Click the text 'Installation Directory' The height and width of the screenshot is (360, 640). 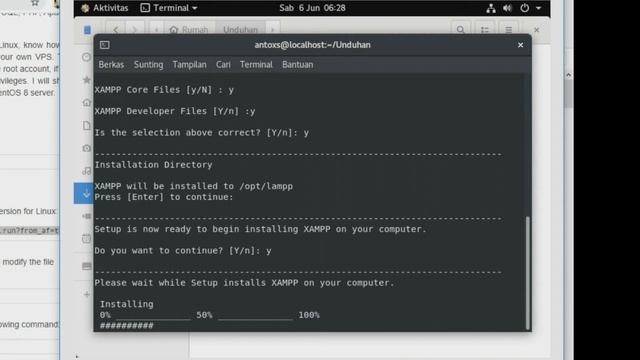point(153,164)
